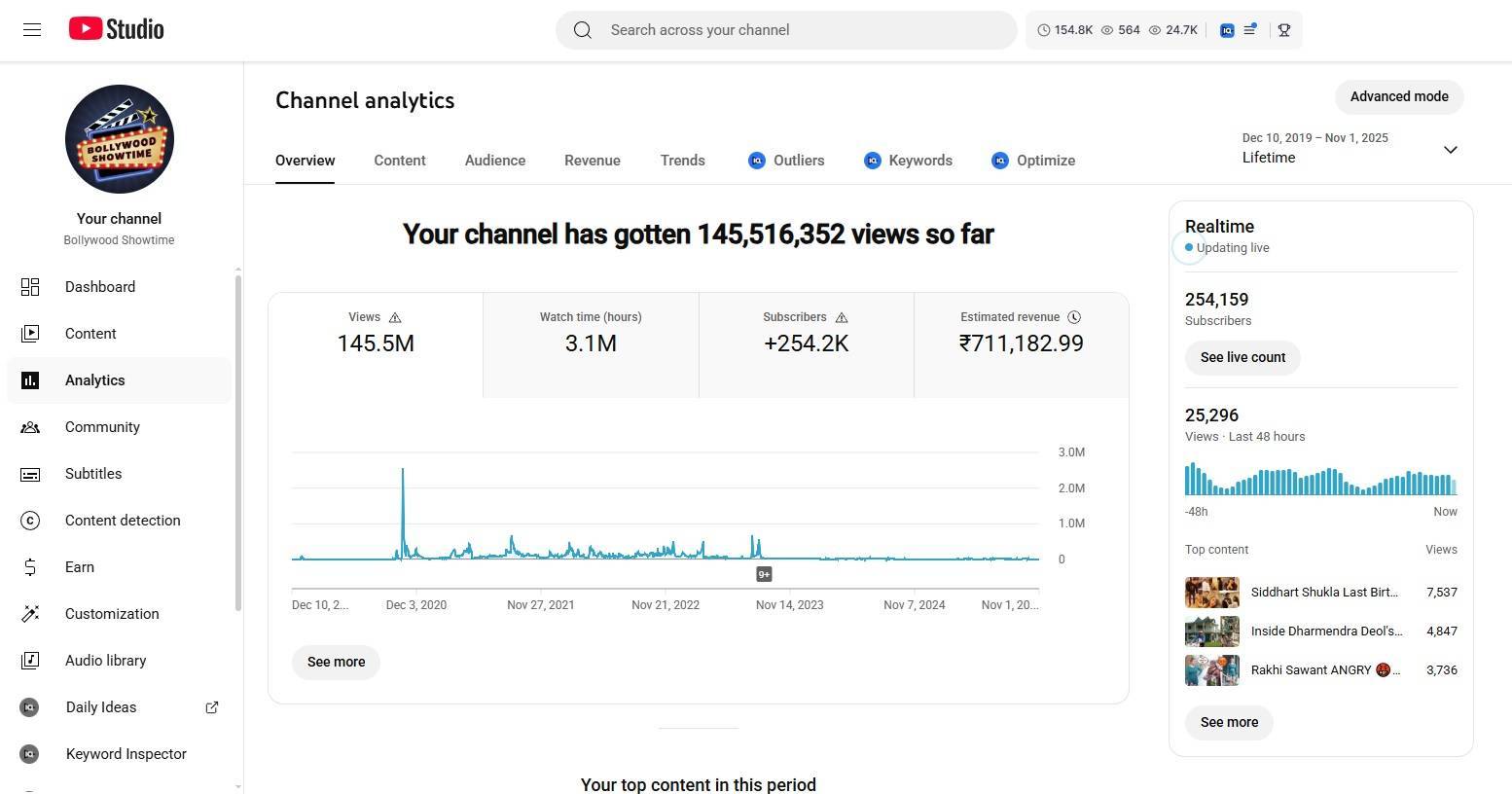Click the Earn dollar icon
The image size is (1512, 794).
click(x=30, y=567)
